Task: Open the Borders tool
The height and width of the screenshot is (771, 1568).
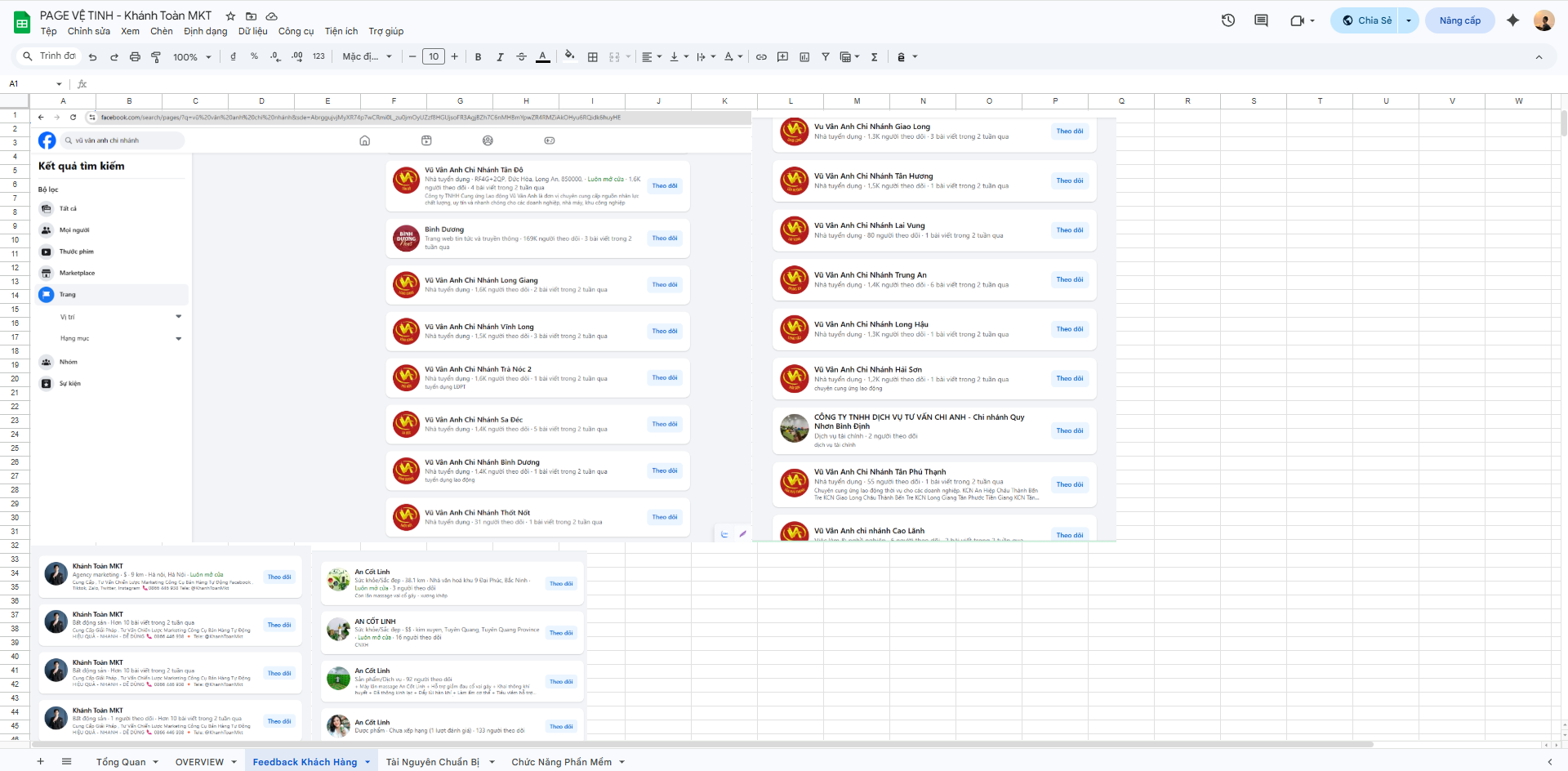Action: pyautogui.click(x=593, y=57)
